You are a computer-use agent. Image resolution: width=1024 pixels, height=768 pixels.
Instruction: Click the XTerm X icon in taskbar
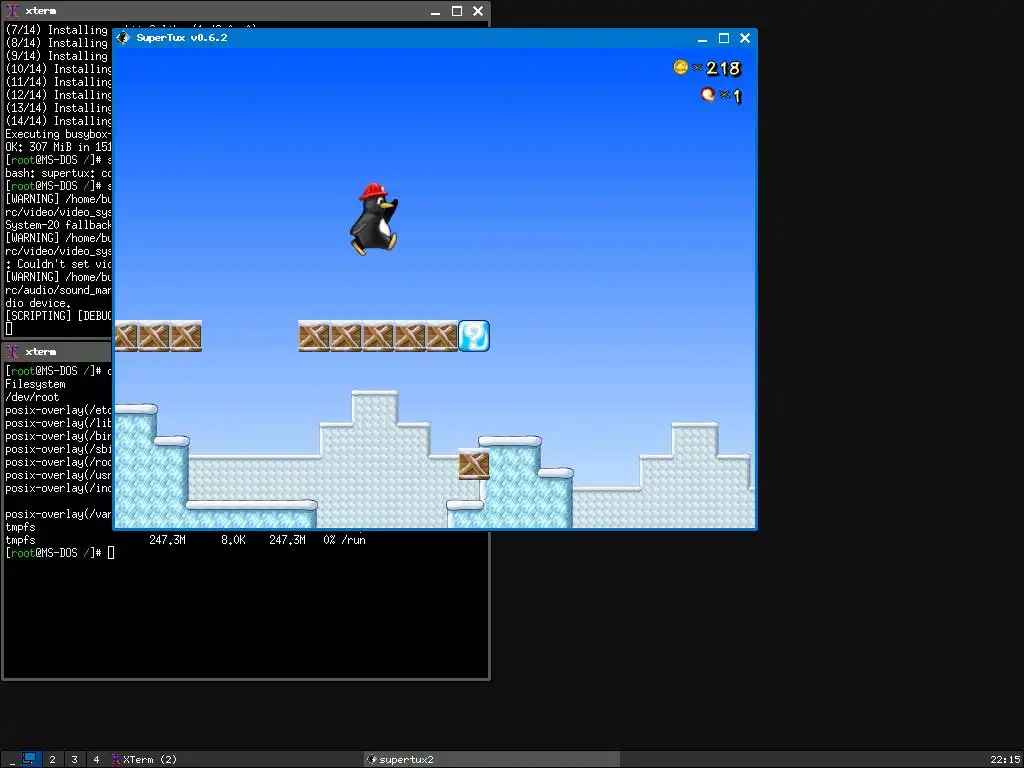(116, 760)
